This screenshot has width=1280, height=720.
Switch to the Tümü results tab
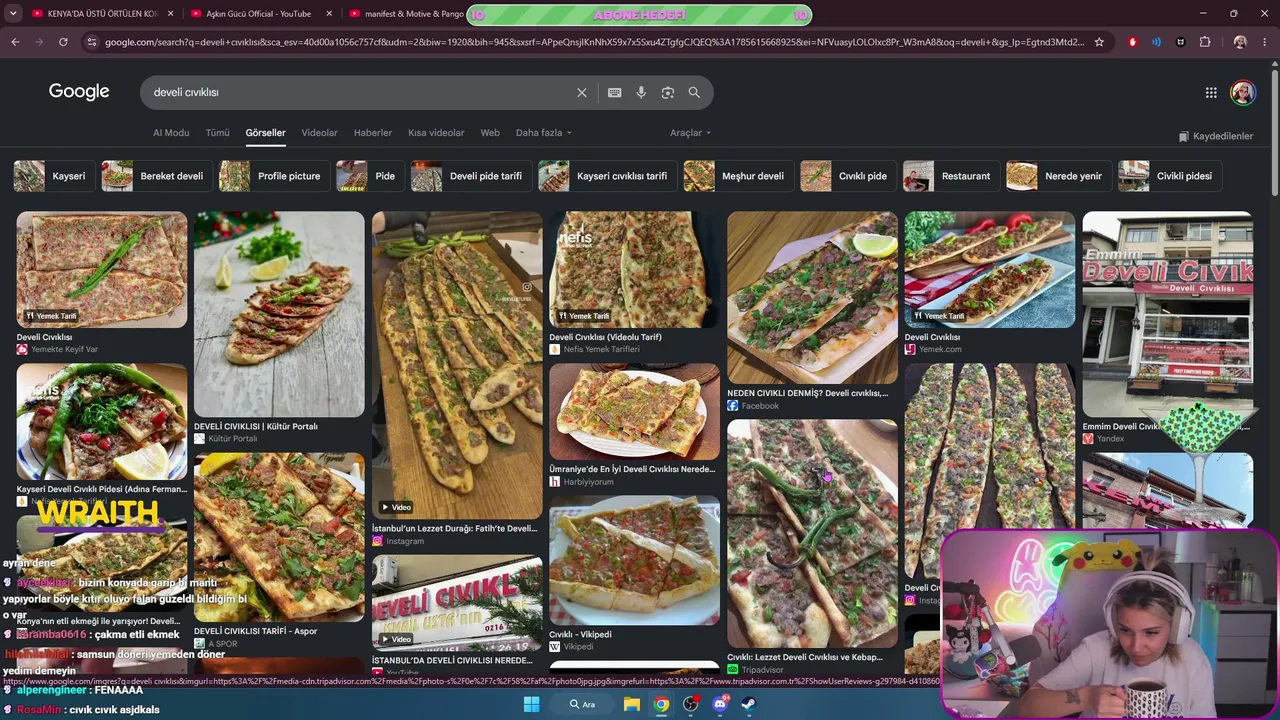(217, 133)
